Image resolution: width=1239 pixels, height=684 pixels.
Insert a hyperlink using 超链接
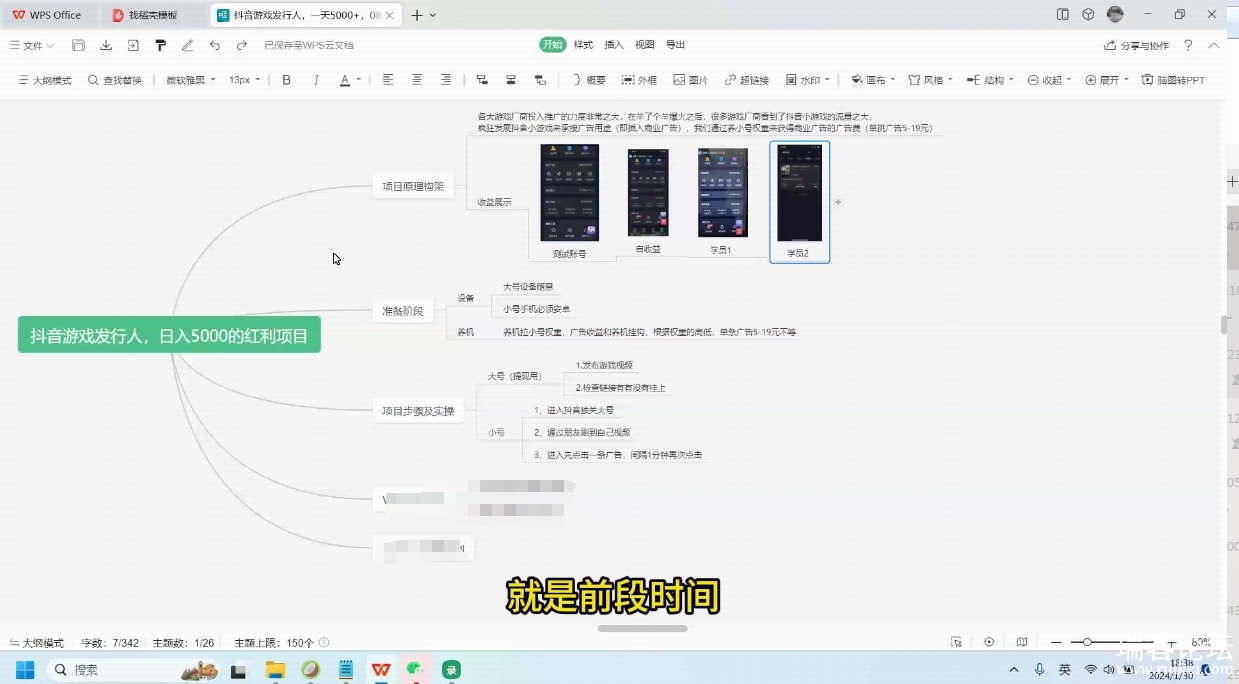(746, 80)
